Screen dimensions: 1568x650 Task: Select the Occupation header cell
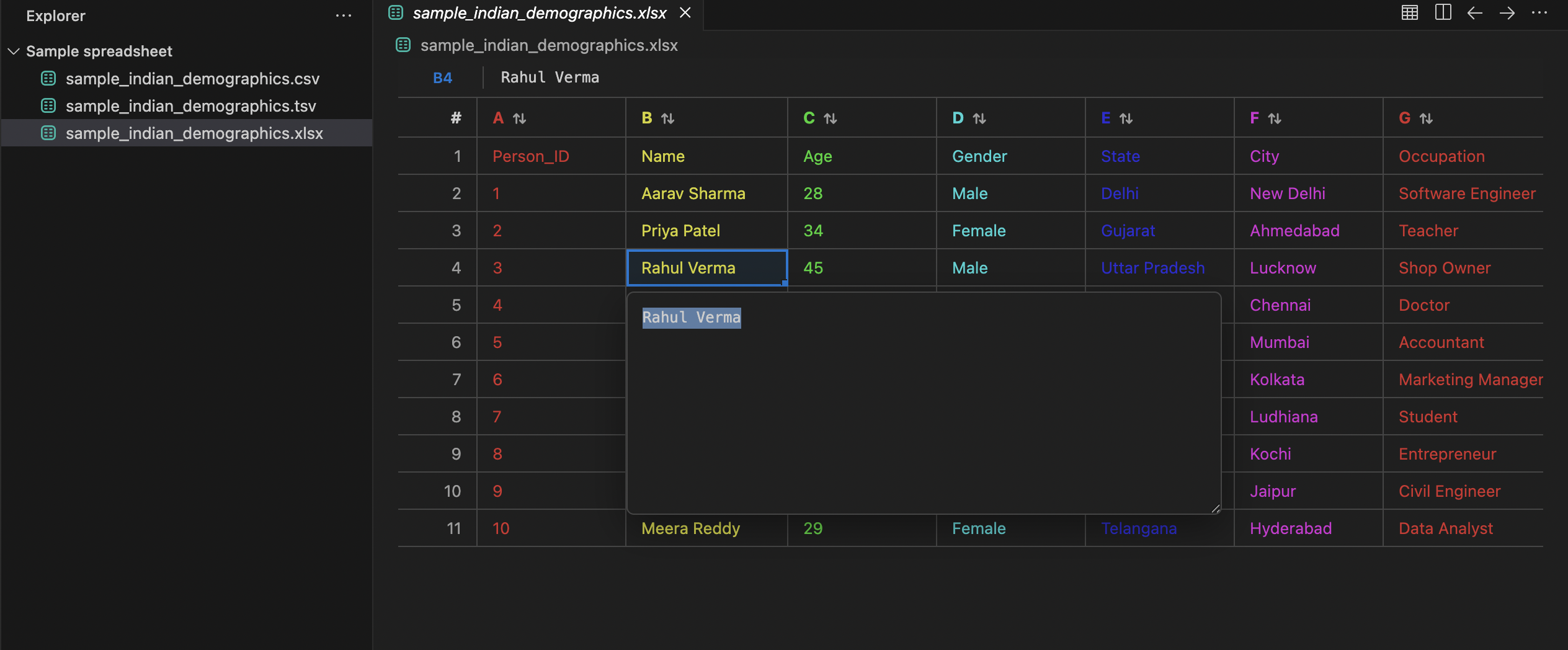pyautogui.click(x=1463, y=156)
